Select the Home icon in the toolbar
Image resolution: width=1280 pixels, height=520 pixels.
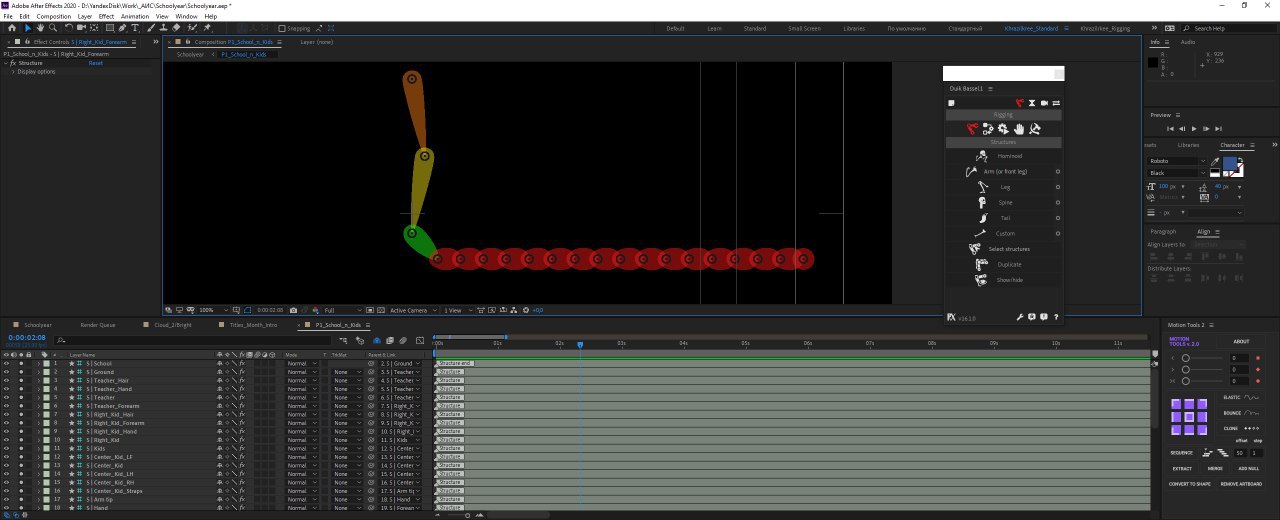click(x=12, y=28)
